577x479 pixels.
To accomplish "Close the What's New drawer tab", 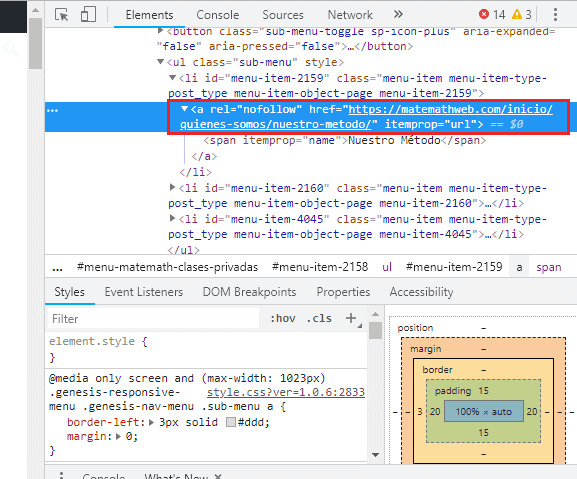I will [x=218, y=476].
